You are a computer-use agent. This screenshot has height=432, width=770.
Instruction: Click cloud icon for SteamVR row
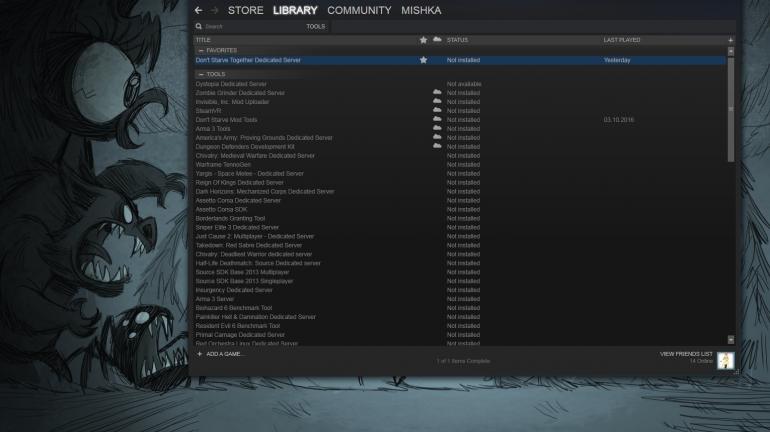click(437, 110)
